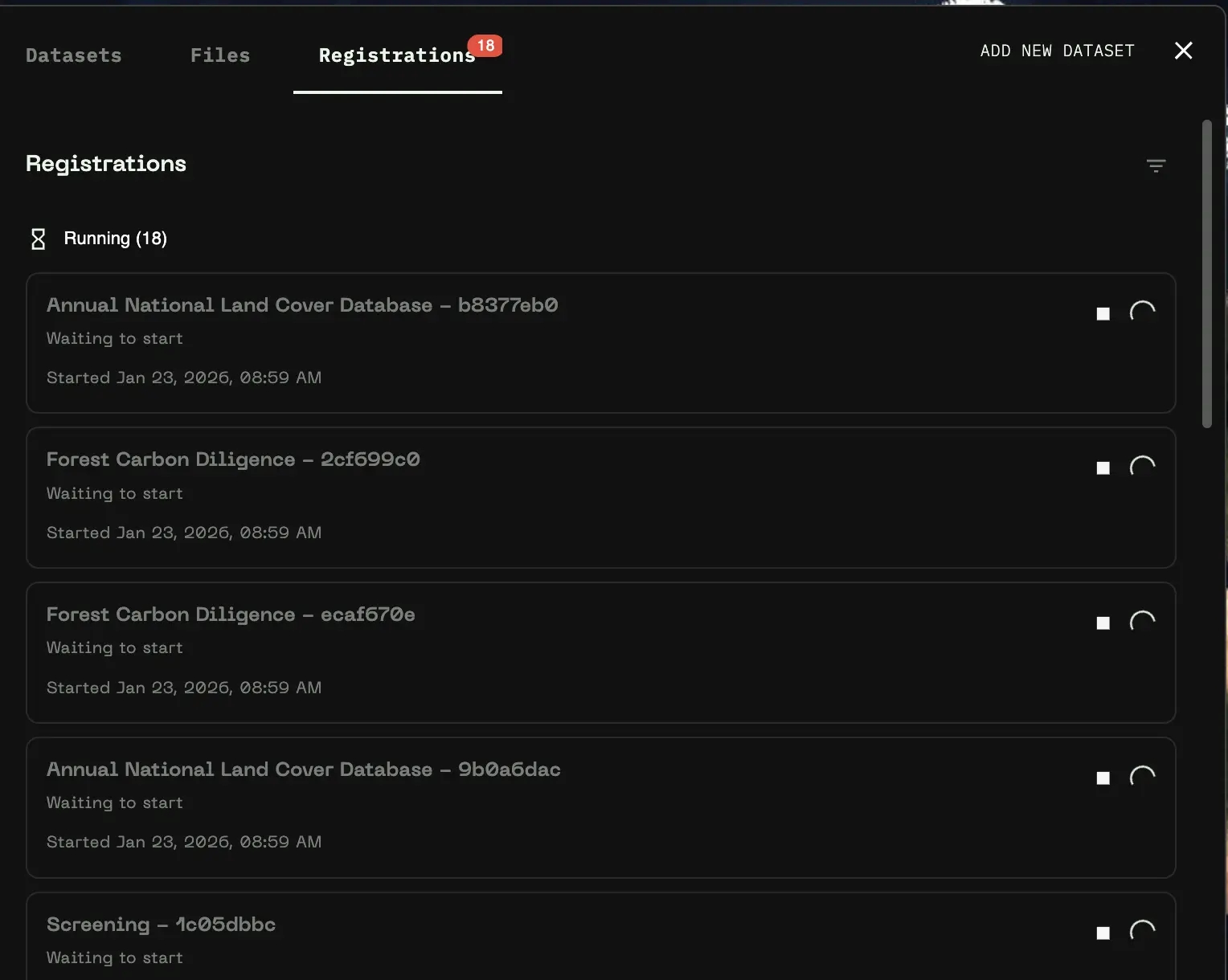
Task: Click the hourglass icon beside Running
Action: (x=38, y=239)
